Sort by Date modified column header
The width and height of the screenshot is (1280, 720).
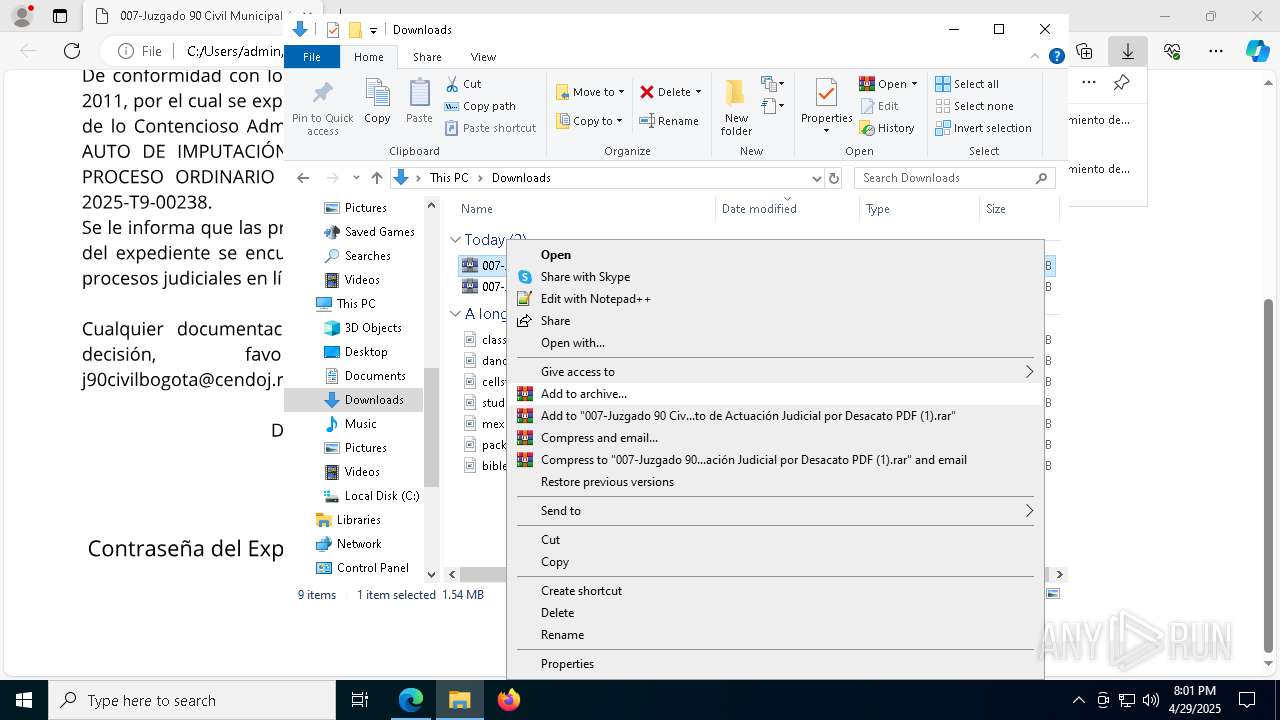point(787,209)
